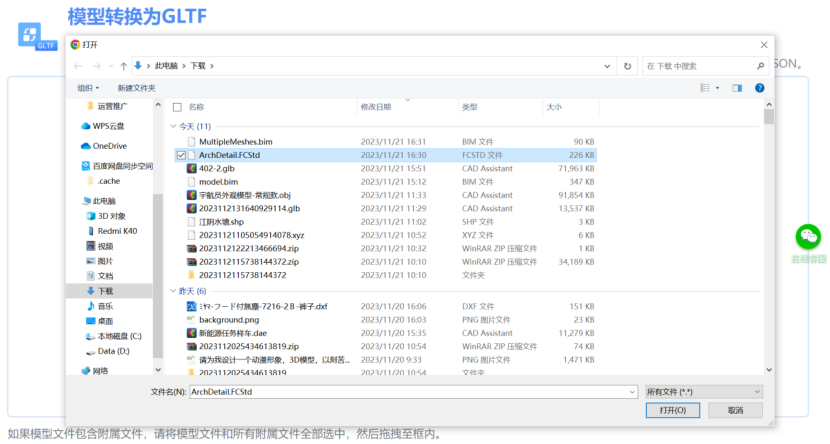Click the 文件名 input field

(413, 392)
